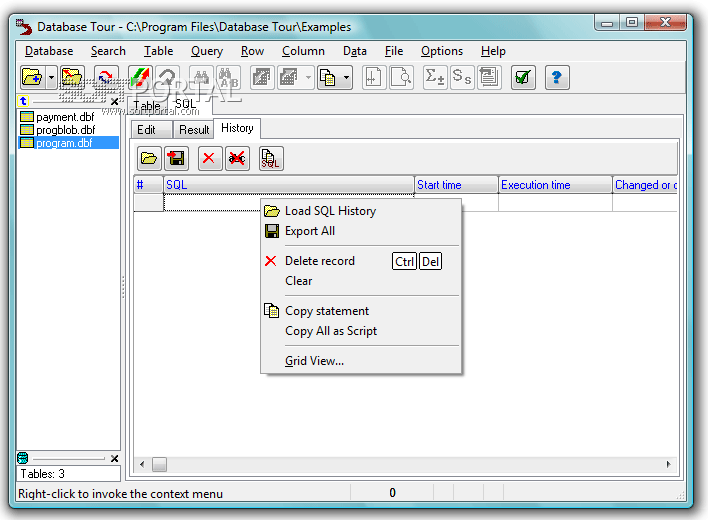Click the clear history crossed-out icon

(237, 158)
